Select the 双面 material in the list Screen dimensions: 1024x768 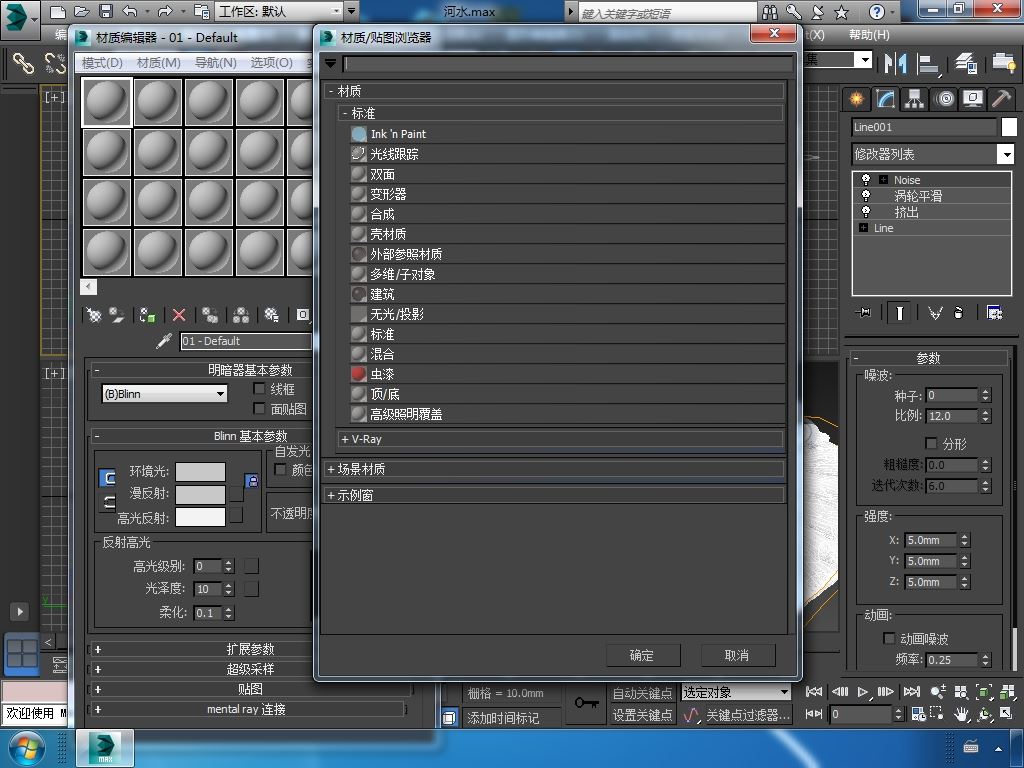click(x=567, y=174)
